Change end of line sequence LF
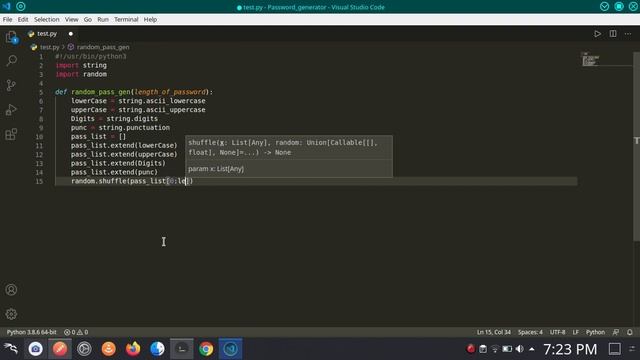 click(576, 332)
